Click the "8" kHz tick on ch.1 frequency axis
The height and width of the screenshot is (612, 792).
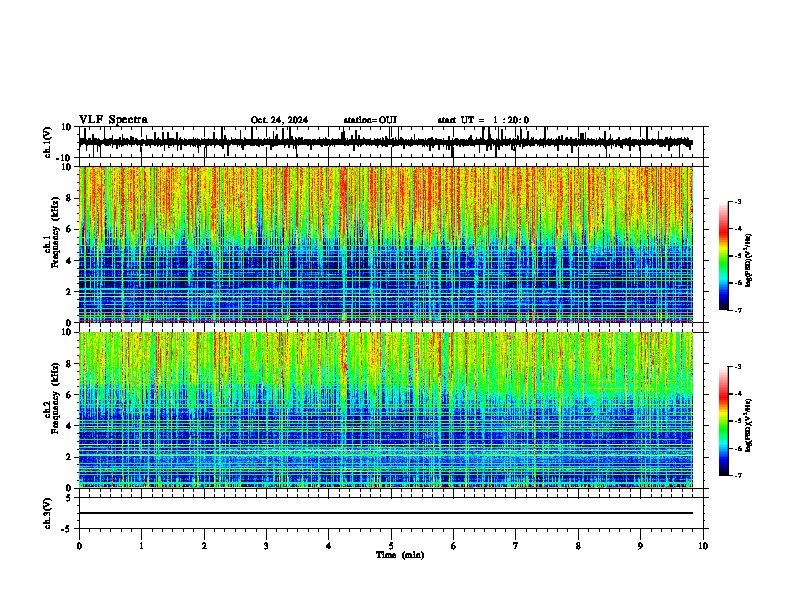click(69, 198)
